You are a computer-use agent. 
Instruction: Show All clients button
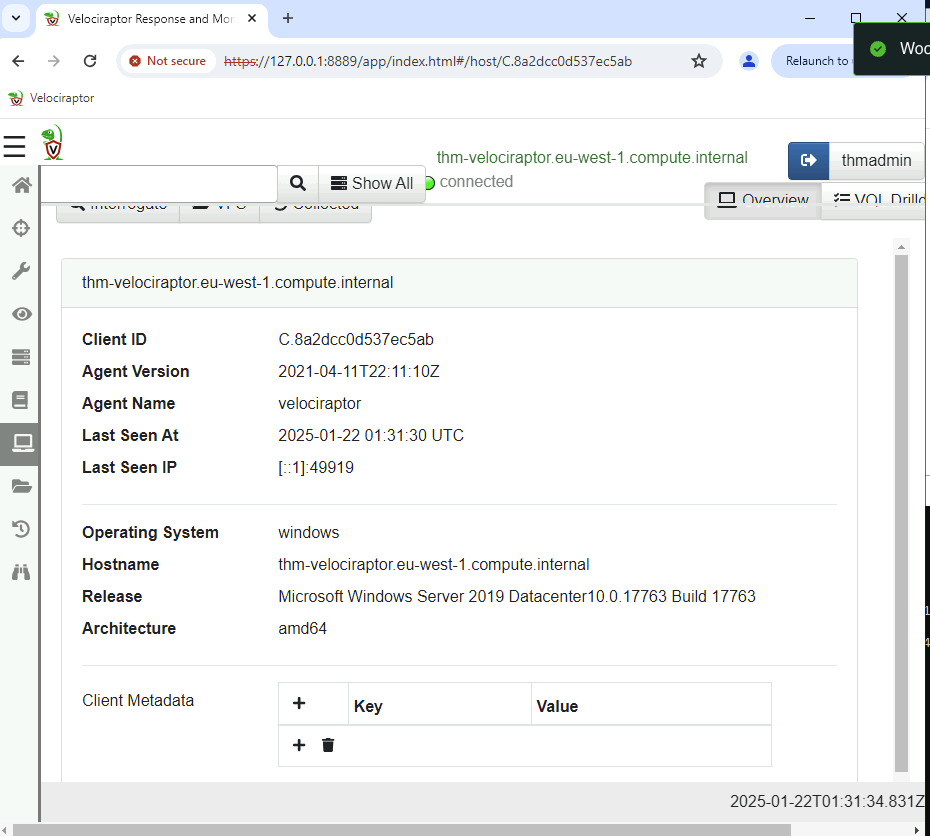click(x=372, y=184)
